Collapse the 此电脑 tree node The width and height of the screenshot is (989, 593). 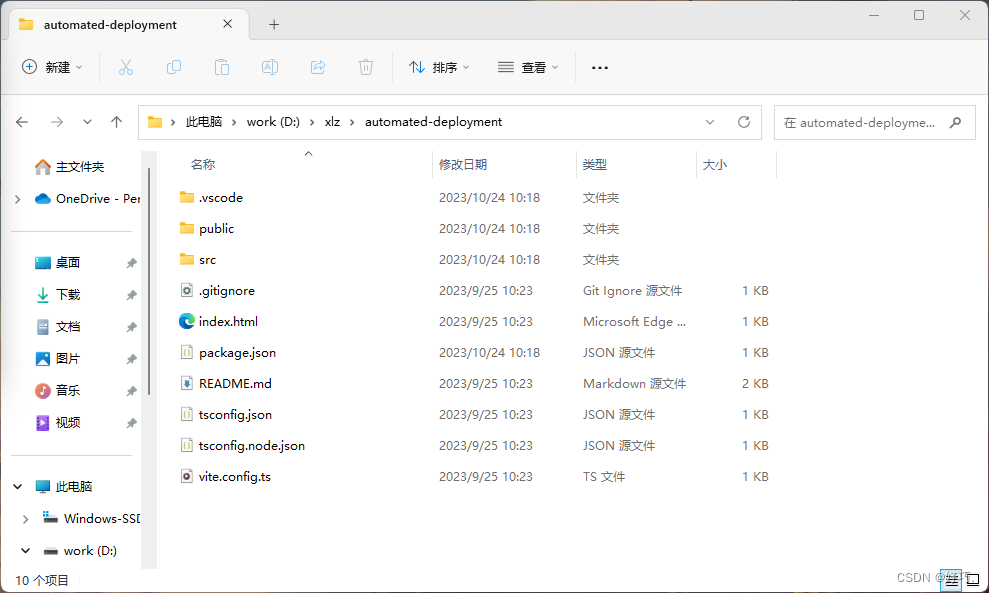(18, 486)
